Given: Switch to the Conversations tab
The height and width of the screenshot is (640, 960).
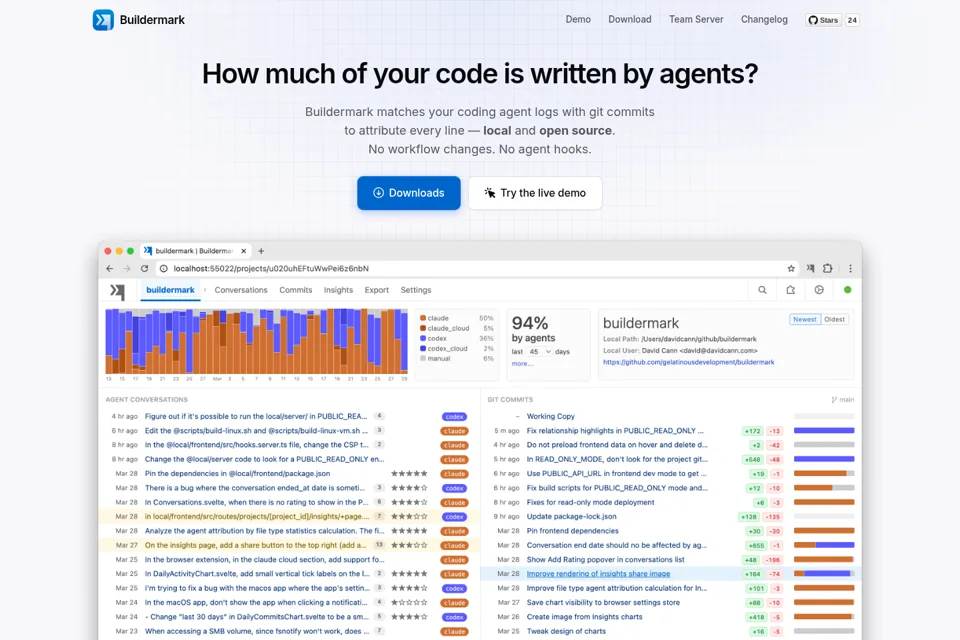Looking at the screenshot, I should pyautogui.click(x=241, y=290).
